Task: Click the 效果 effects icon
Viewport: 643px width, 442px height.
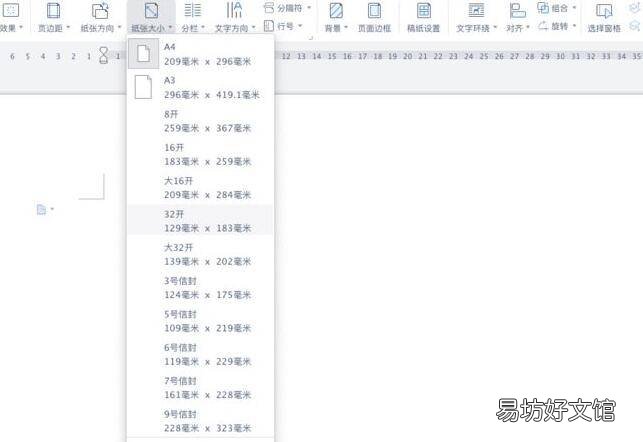Action: 11,11
